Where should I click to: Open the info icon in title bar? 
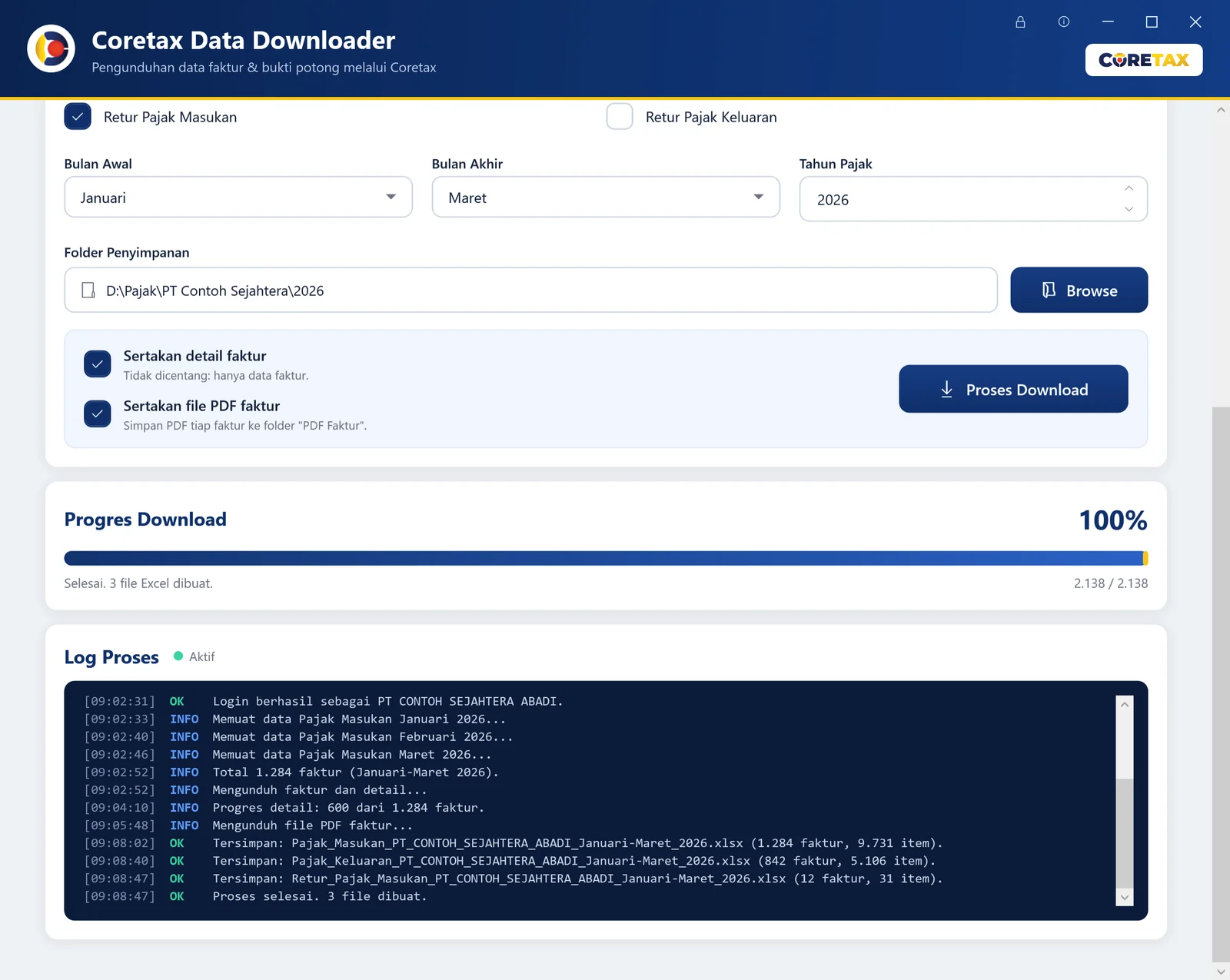click(1064, 22)
